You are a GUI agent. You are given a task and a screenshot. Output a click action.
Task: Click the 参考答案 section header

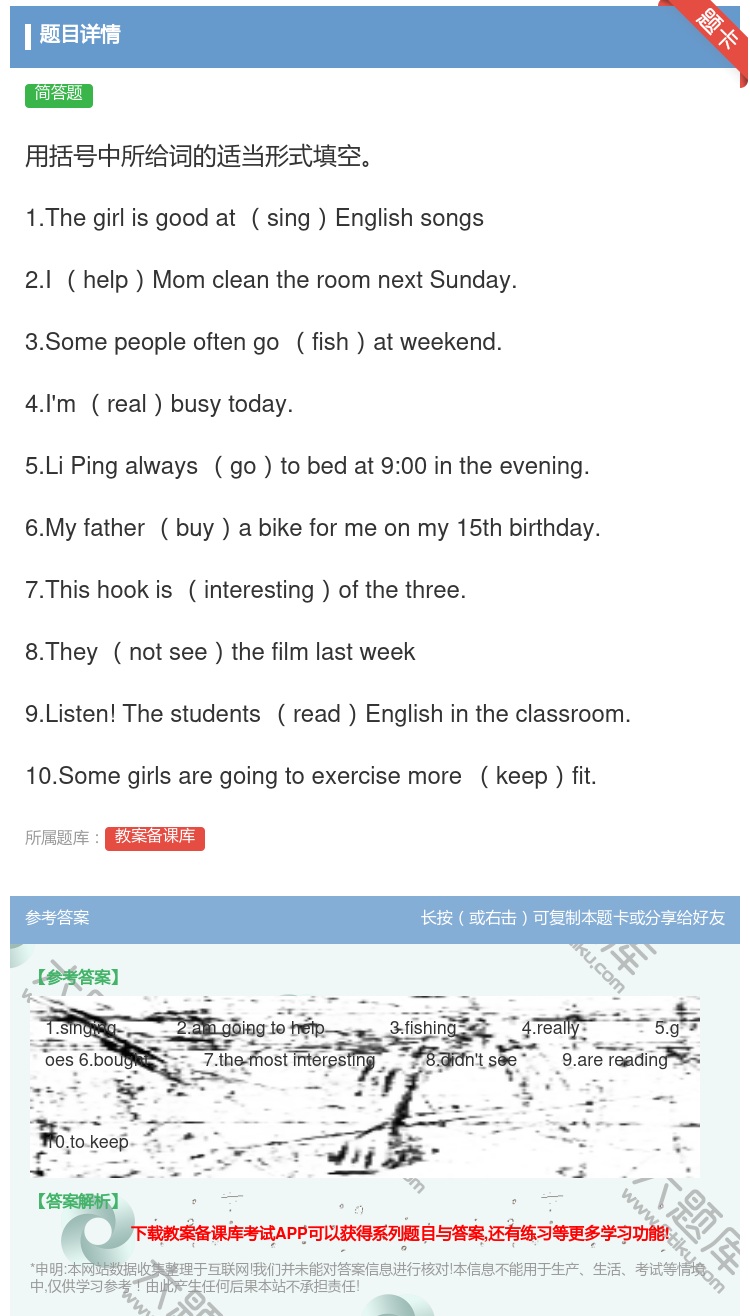(57, 918)
